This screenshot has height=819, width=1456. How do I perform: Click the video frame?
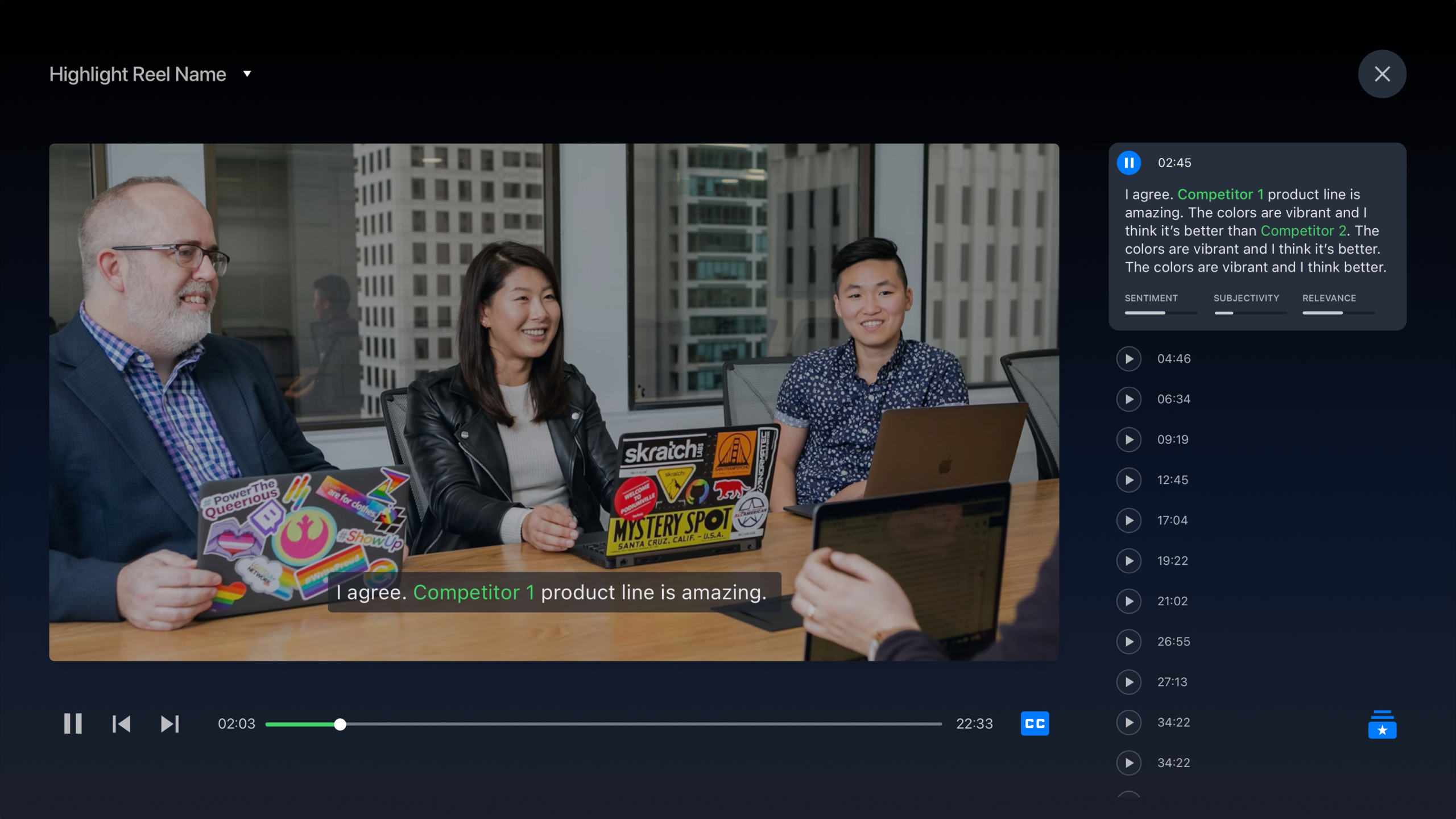coord(554,402)
